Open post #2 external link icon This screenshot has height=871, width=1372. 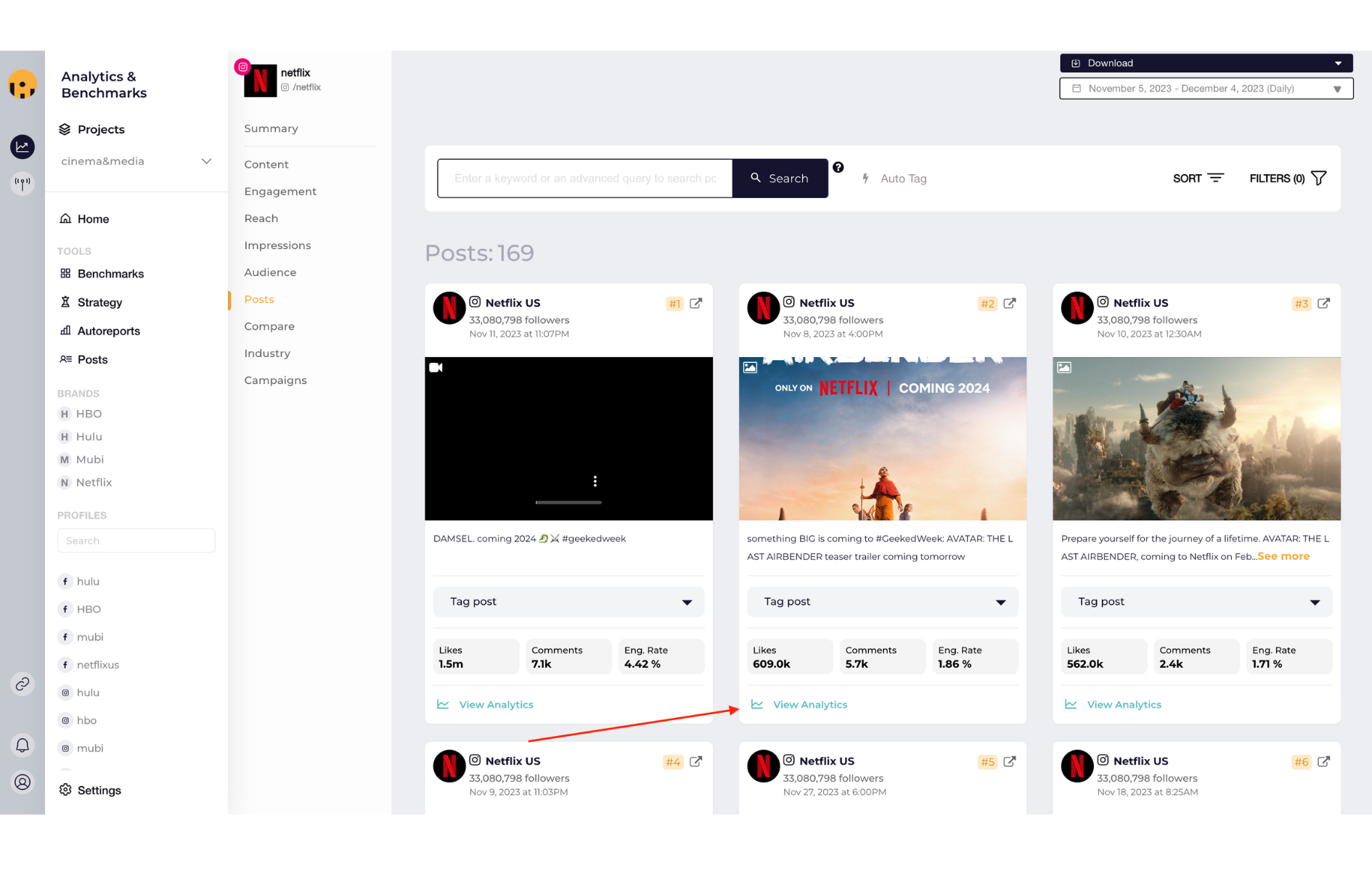pyautogui.click(x=1010, y=303)
